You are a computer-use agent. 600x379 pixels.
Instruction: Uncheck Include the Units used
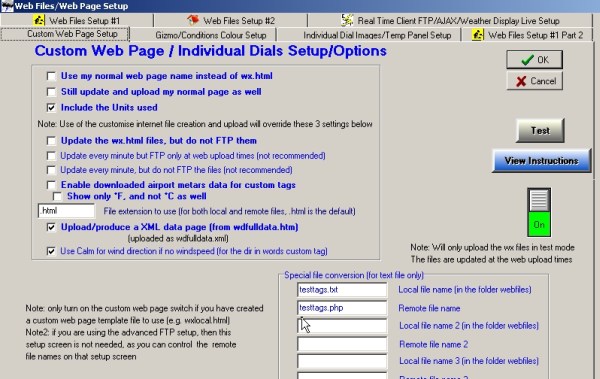click(51, 108)
